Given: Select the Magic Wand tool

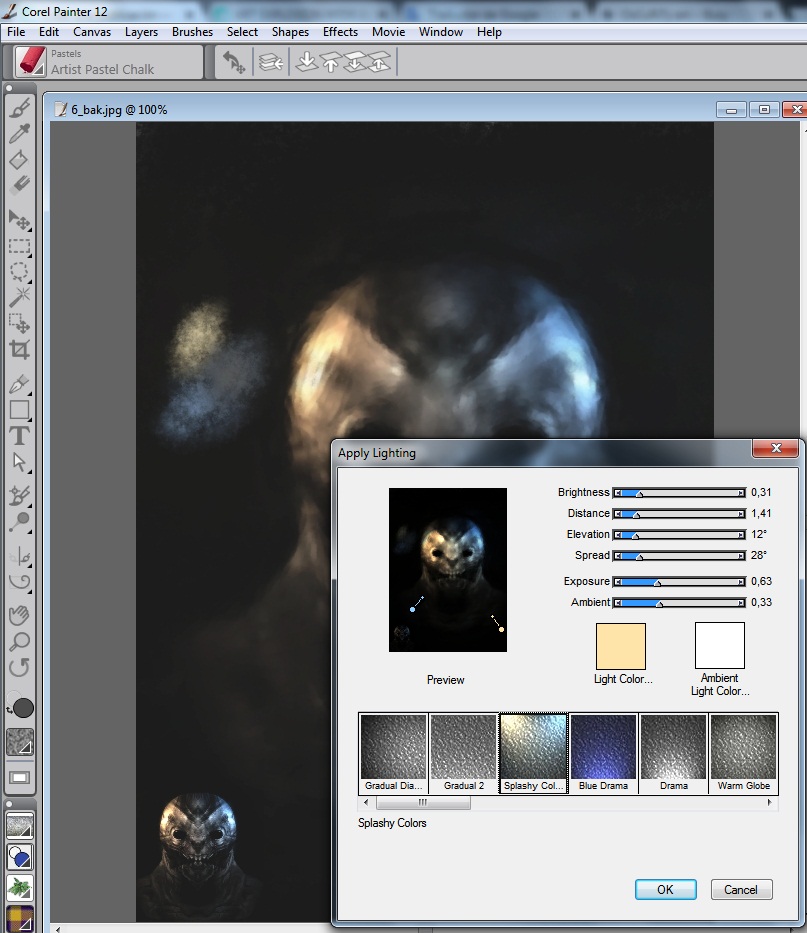Looking at the screenshot, I should pos(19,296).
